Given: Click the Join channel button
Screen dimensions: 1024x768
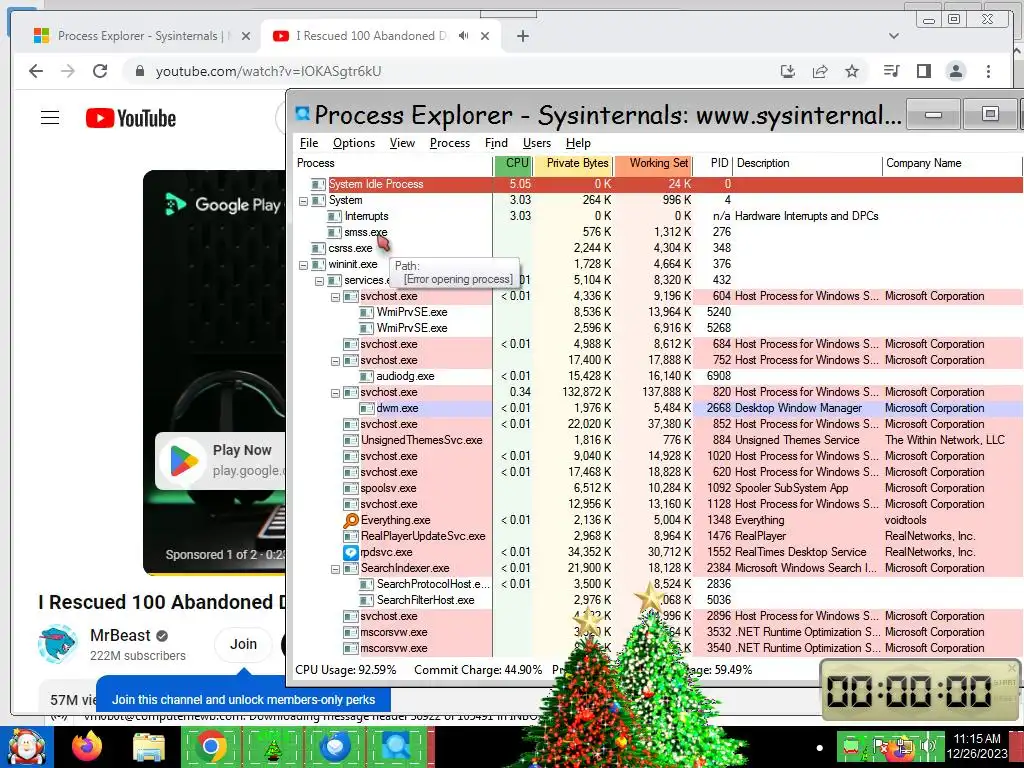Looking at the screenshot, I should (243, 645).
